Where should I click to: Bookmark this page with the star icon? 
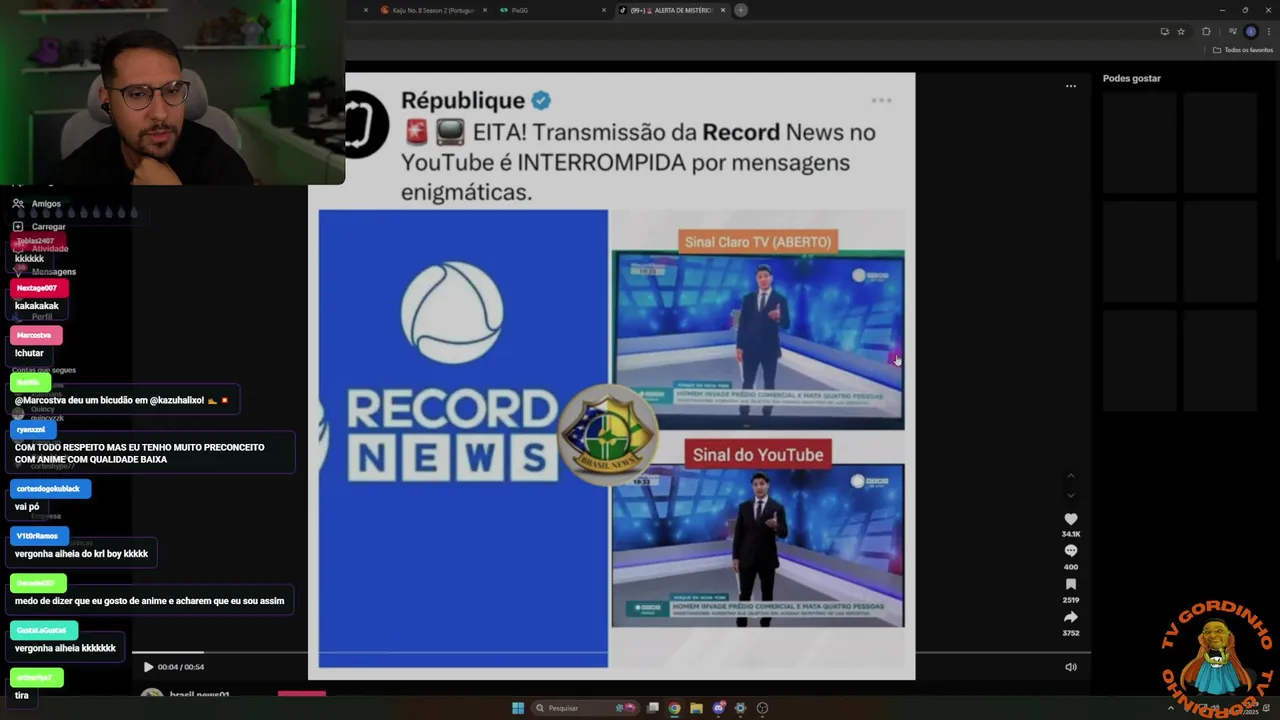click(x=1181, y=31)
